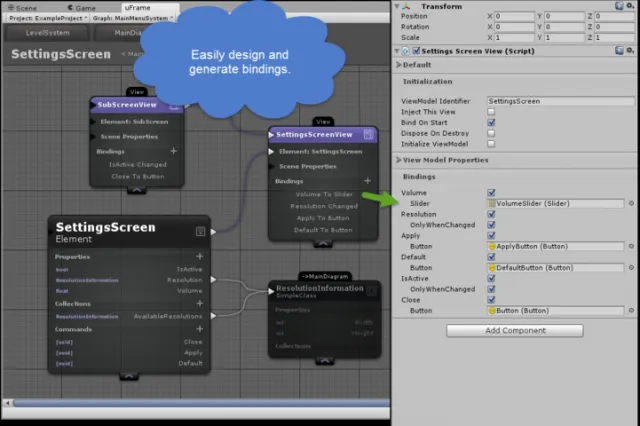
Task: Switch to the Game tab
Action: pyautogui.click(x=81, y=8)
